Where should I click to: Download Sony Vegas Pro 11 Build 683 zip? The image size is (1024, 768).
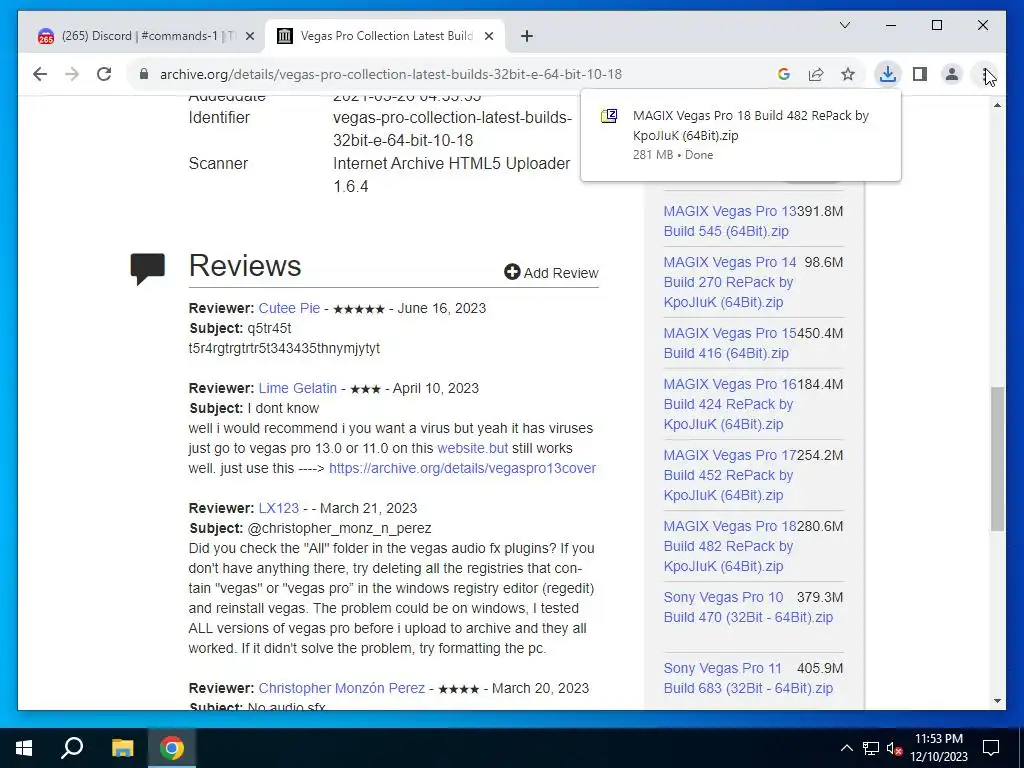(748, 678)
